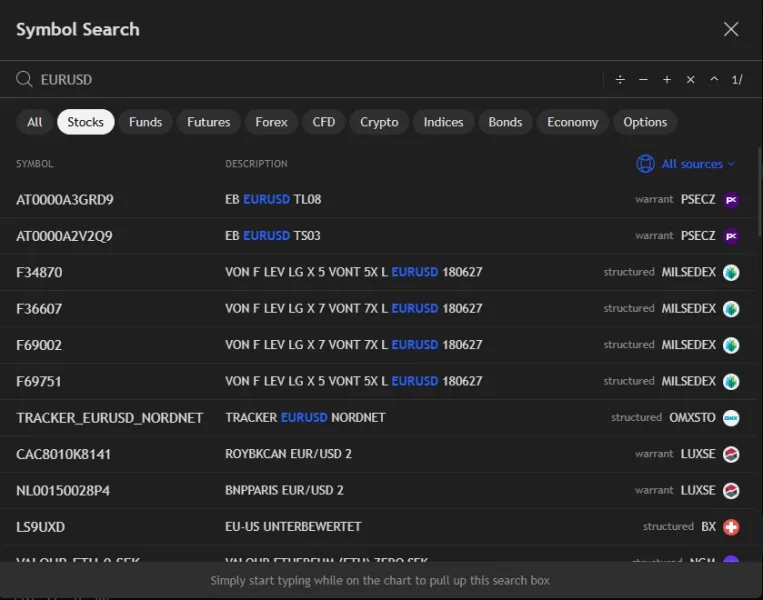Click the minus operator button
This screenshot has width=763, height=600.
[x=643, y=80]
